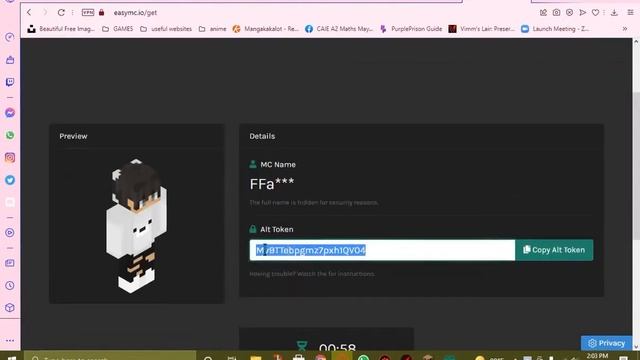Take a snapshot with the camera icon
The image size is (640, 360).
coord(556,13)
